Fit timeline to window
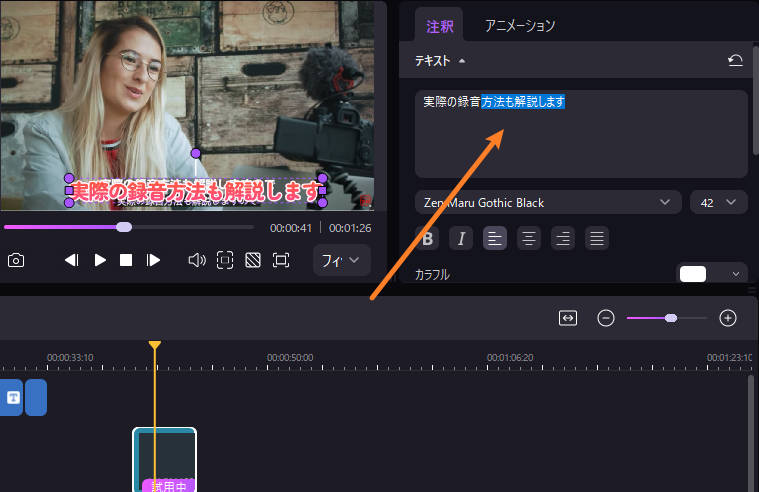This screenshot has height=492, width=759. [568, 318]
